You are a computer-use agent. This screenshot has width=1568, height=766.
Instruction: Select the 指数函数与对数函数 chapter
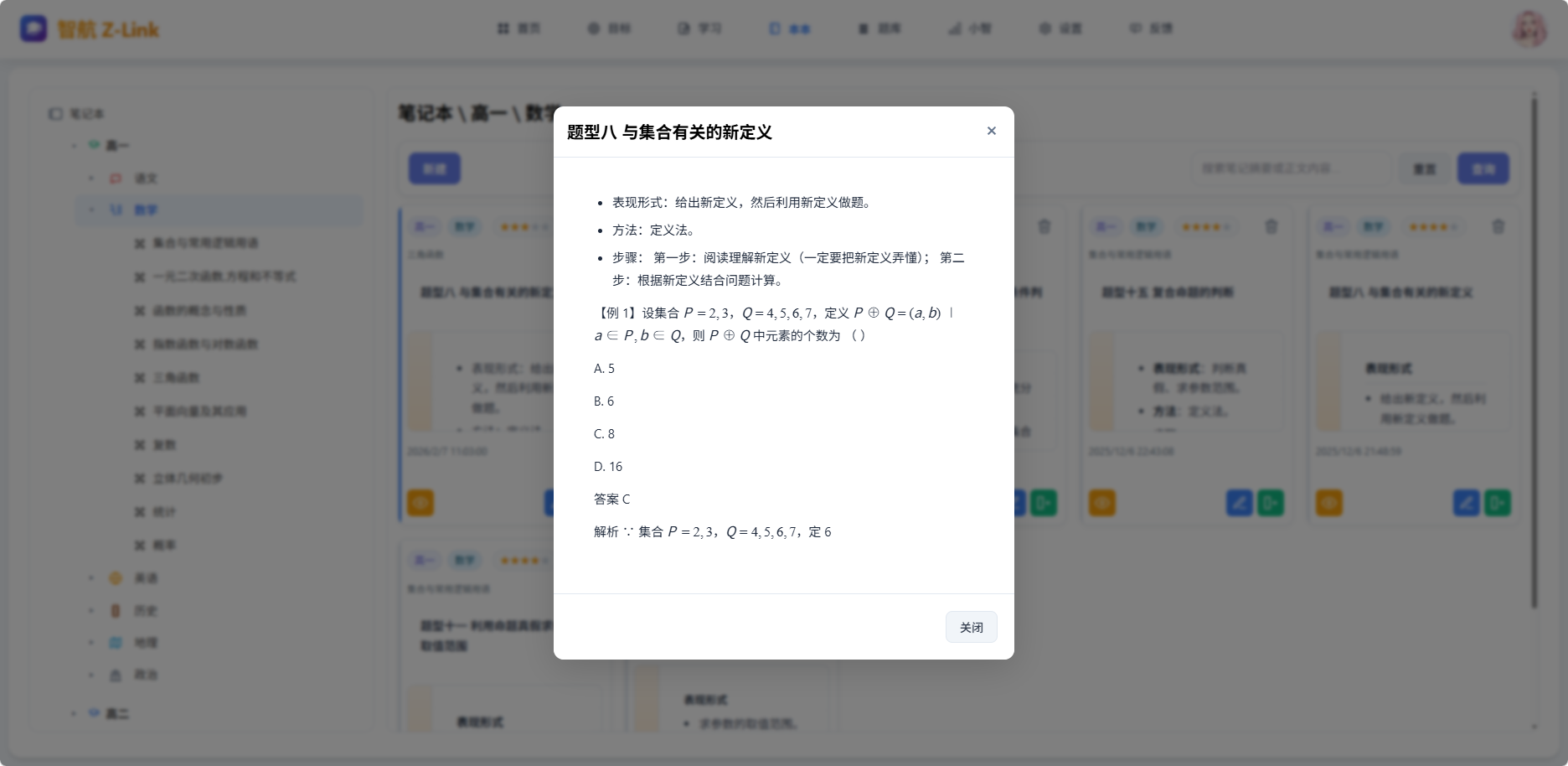coord(205,344)
